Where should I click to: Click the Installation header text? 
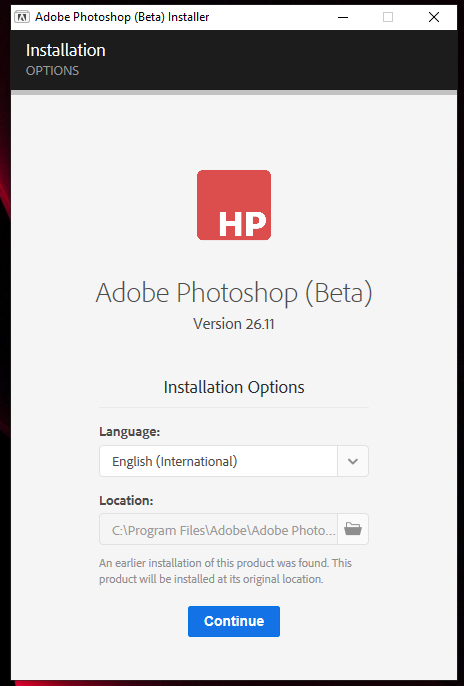coord(66,50)
